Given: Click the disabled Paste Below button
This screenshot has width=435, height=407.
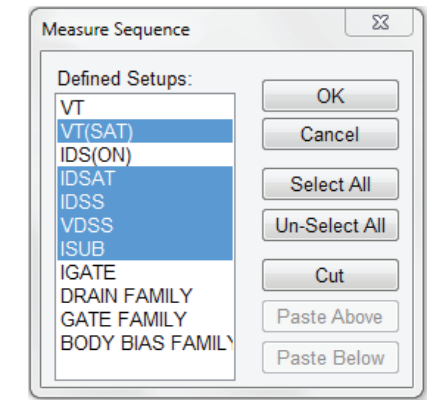Looking at the screenshot, I should (x=330, y=357).
